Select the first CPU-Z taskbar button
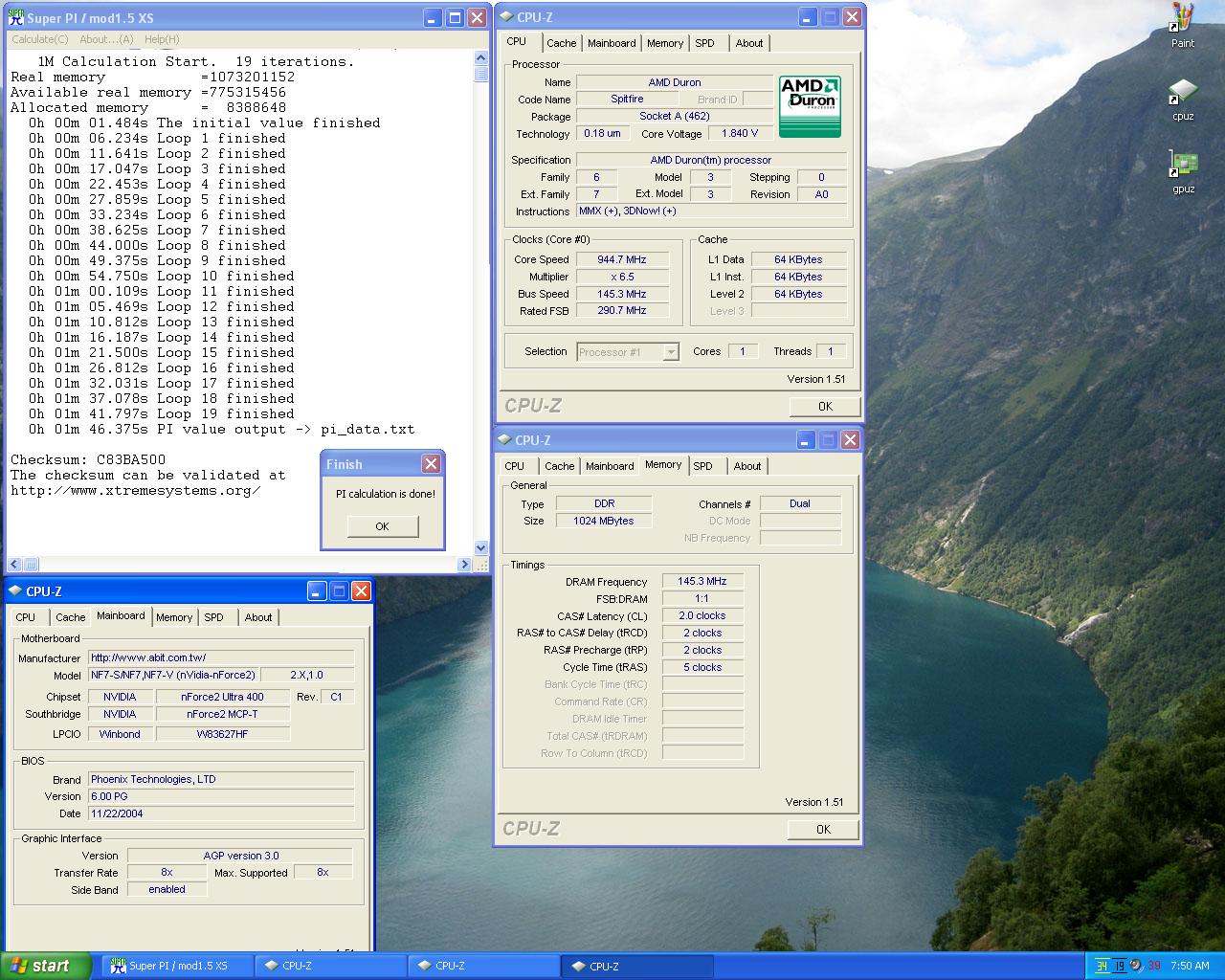Image resolution: width=1225 pixels, height=980 pixels. tap(330, 966)
